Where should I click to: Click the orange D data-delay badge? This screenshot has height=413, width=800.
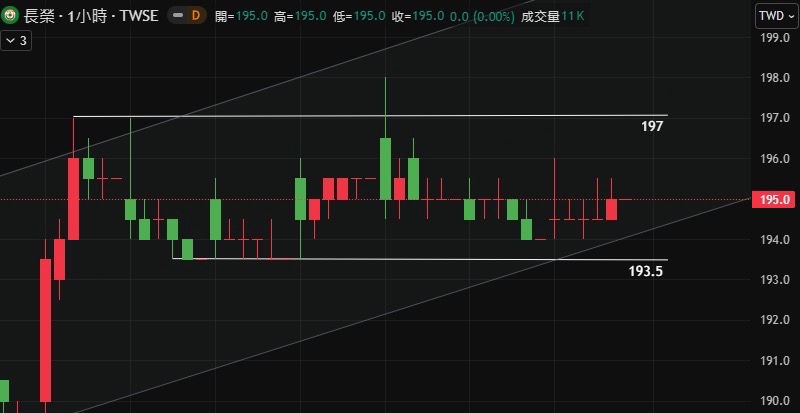point(195,16)
